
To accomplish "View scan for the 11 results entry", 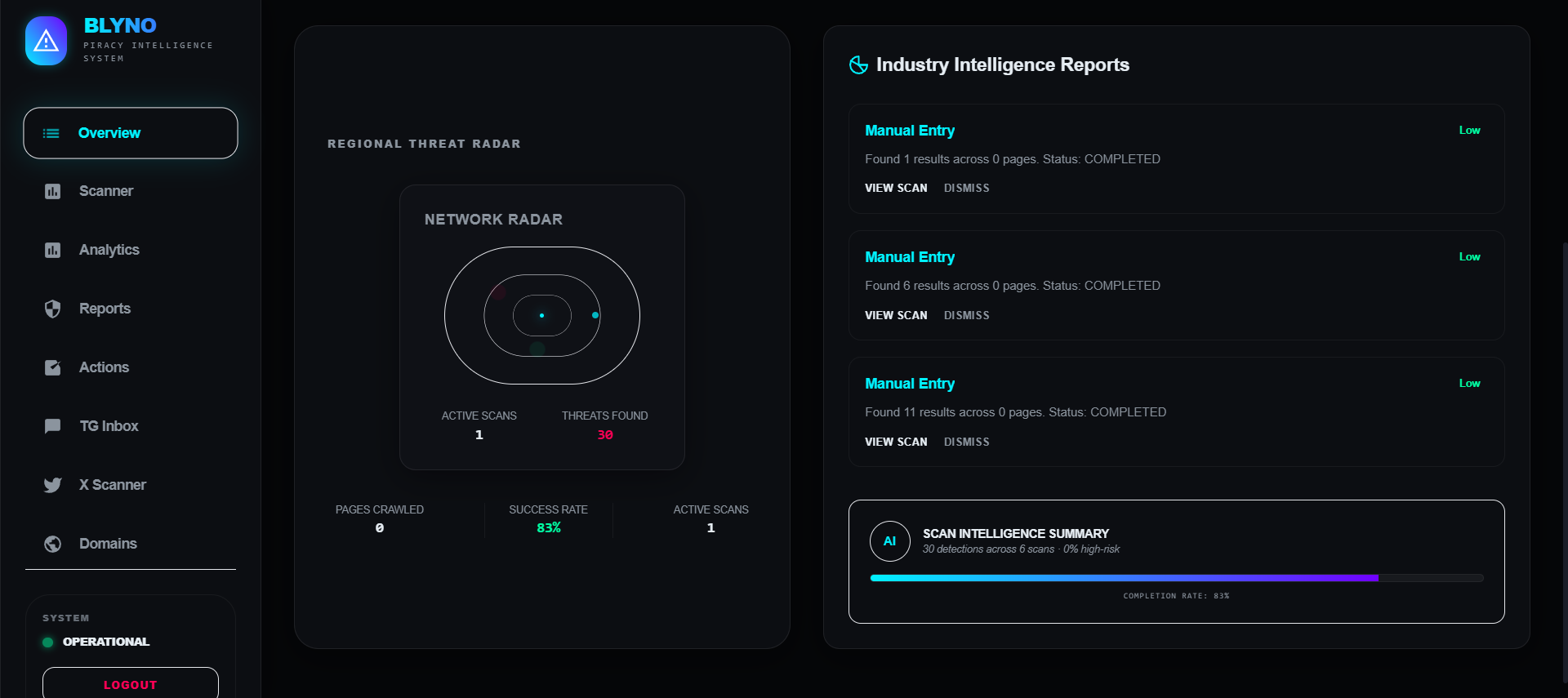I will point(896,442).
